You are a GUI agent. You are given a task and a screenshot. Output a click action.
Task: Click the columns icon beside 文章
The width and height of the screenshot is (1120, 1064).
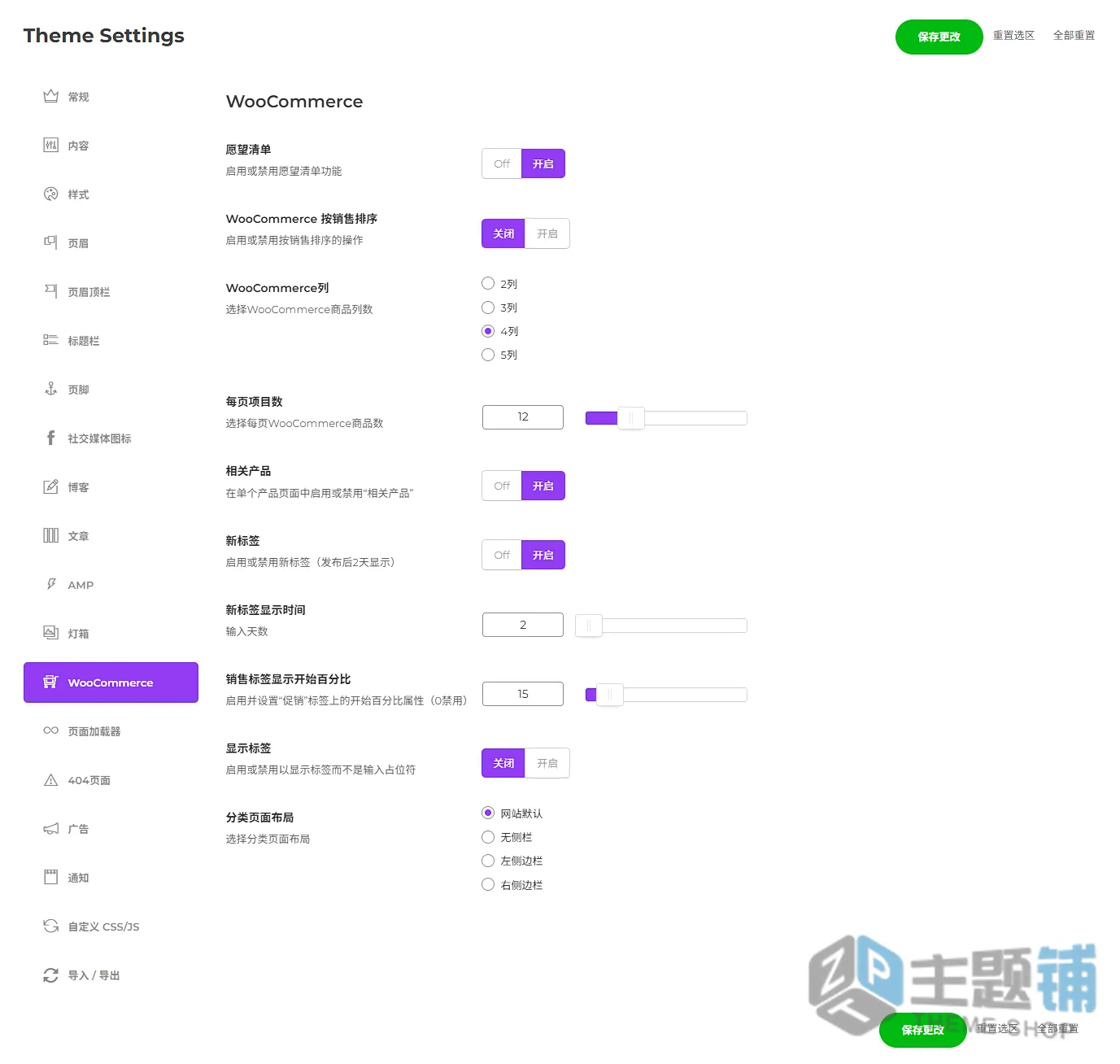pos(50,535)
